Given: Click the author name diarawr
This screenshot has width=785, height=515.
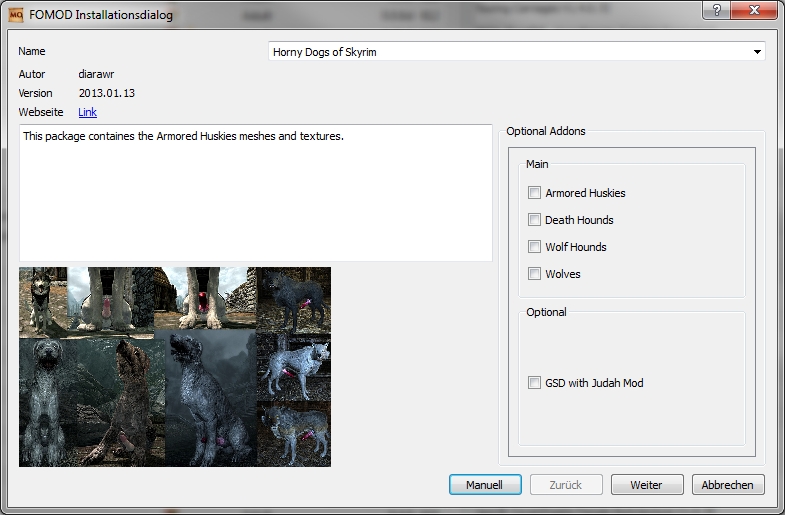Looking at the screenshot, I should tap(96, 74).
